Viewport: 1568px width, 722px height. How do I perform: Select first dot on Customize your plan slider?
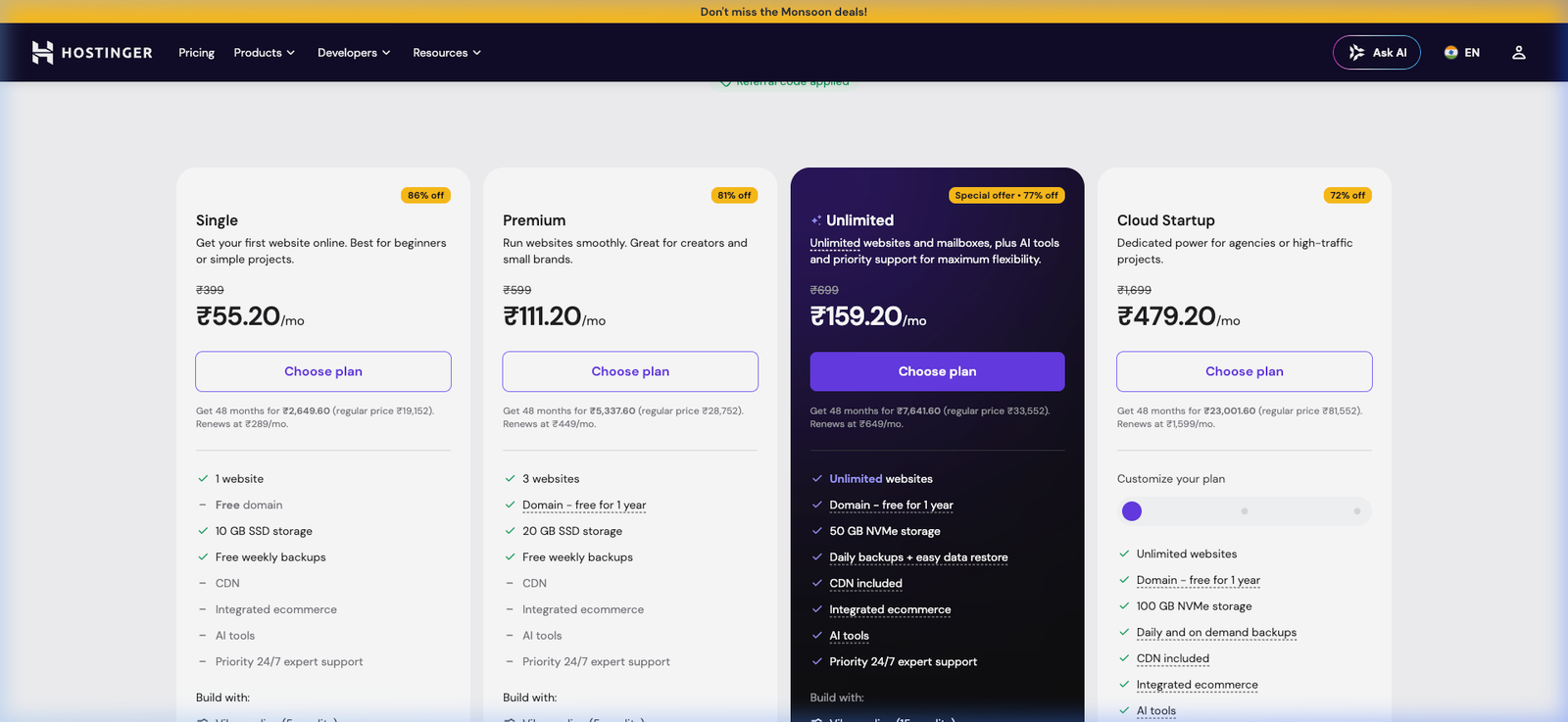[x=1132, y=511]
